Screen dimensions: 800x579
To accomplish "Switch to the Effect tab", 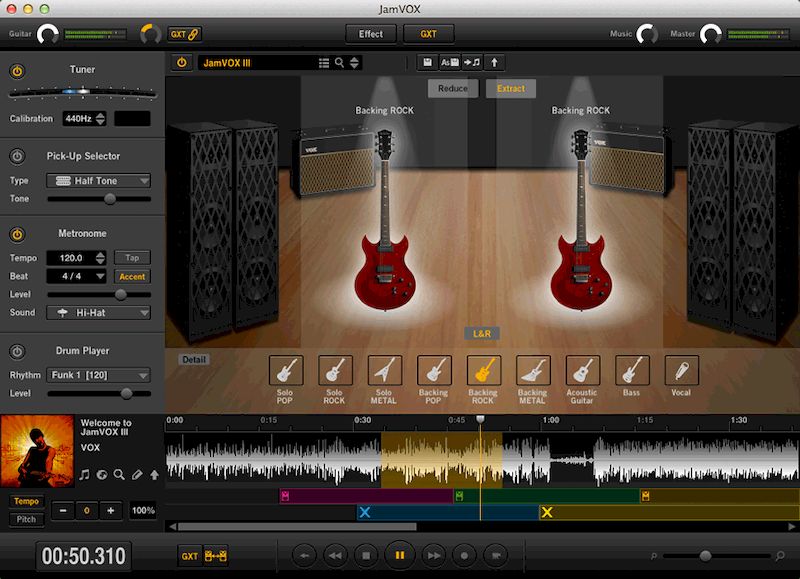I will coord(370,33).
